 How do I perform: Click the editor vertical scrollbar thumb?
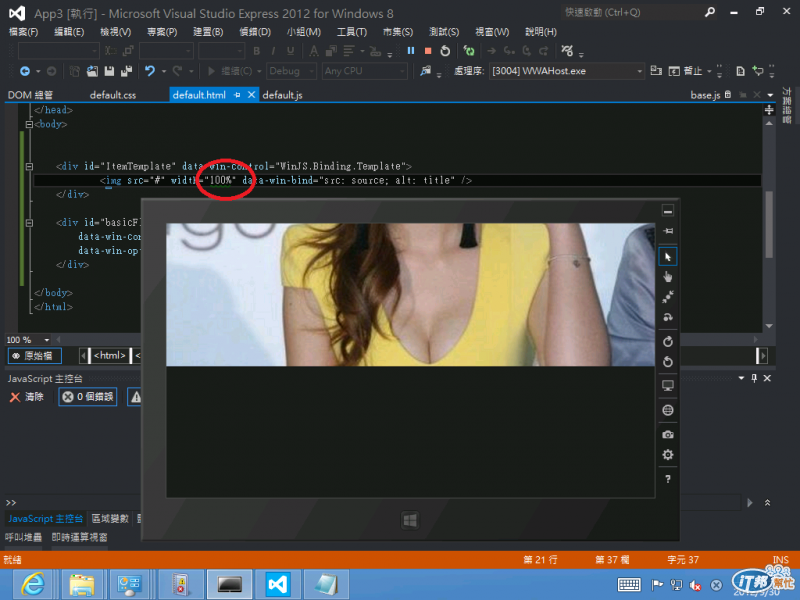pos(769,224)
